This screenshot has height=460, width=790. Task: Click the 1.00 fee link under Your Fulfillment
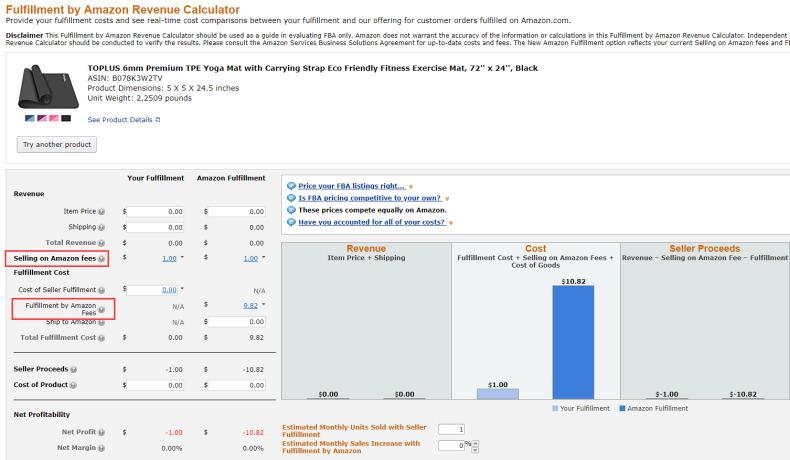coord(169,258)
